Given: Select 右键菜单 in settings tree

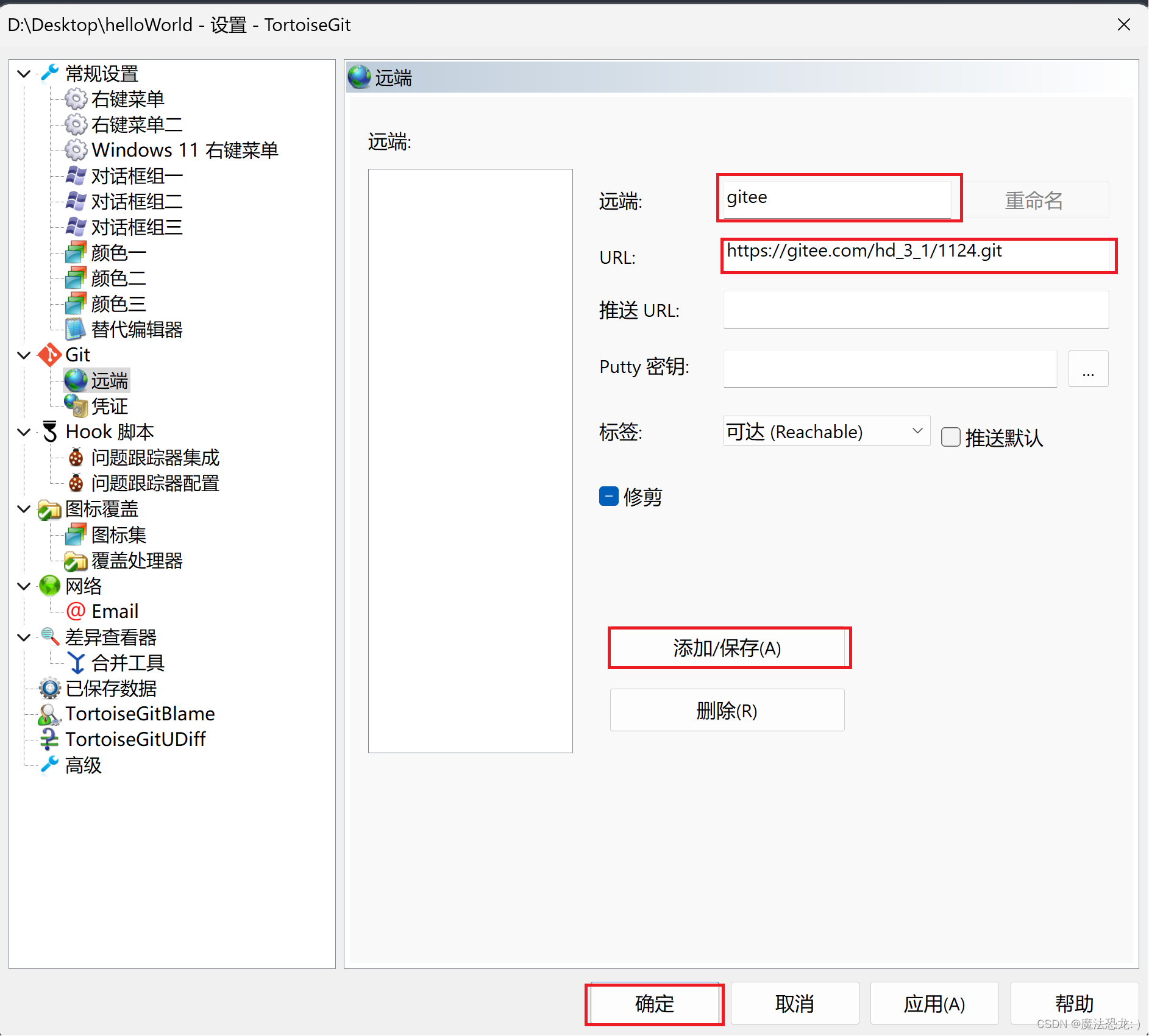Looking at the screenshot, I should pyautogui.click(x=128, y=99).
